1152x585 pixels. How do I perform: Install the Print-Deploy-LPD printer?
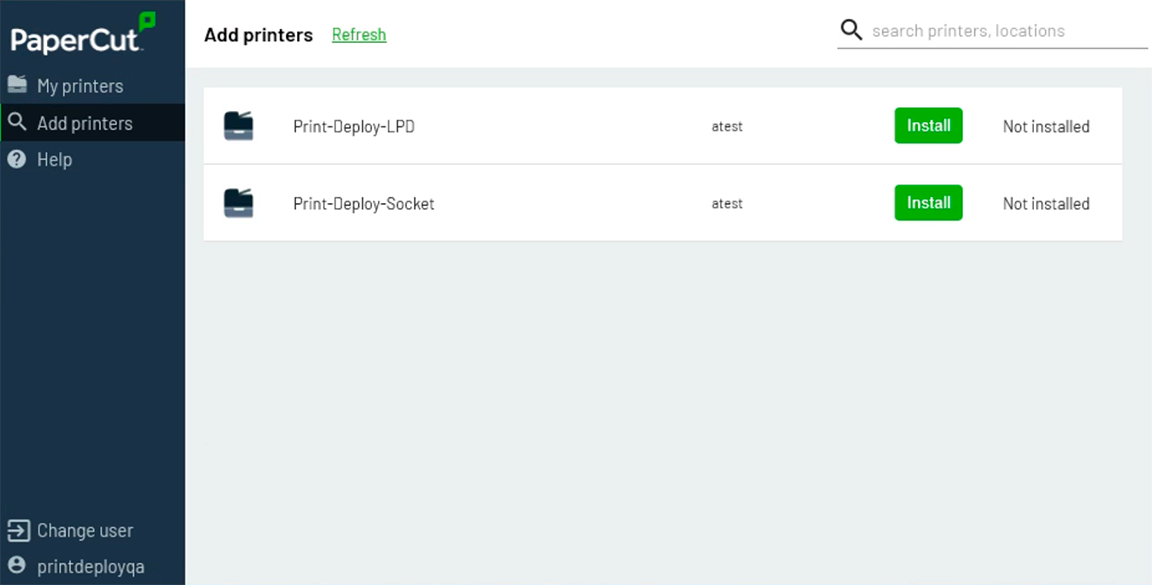pos(928,126)
